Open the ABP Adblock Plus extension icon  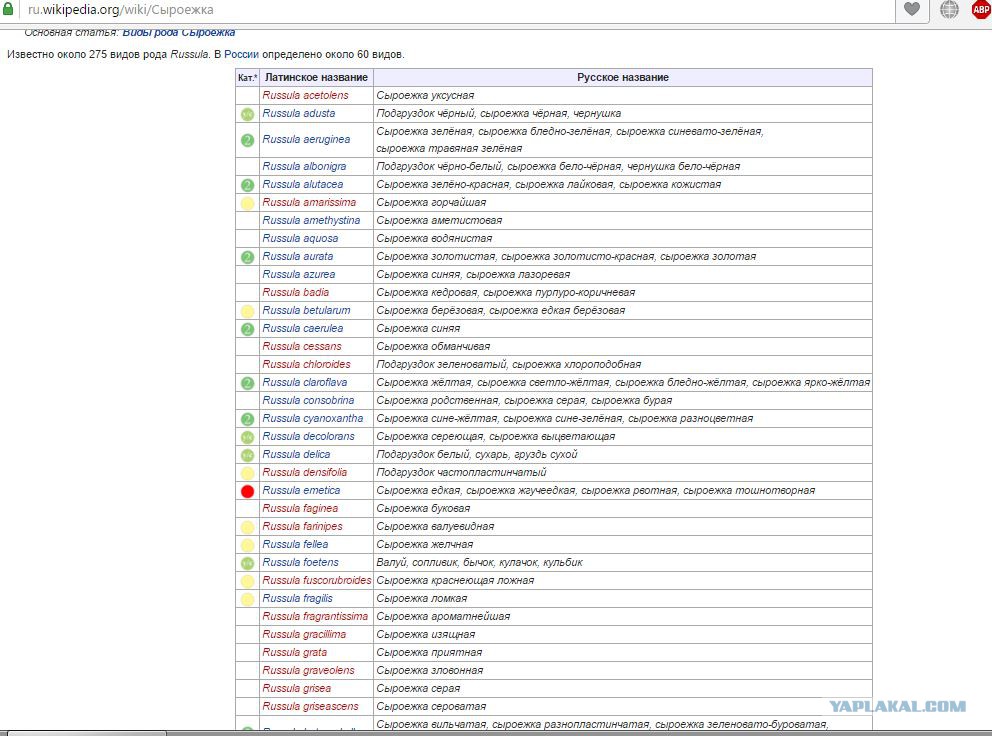(981, 9)
